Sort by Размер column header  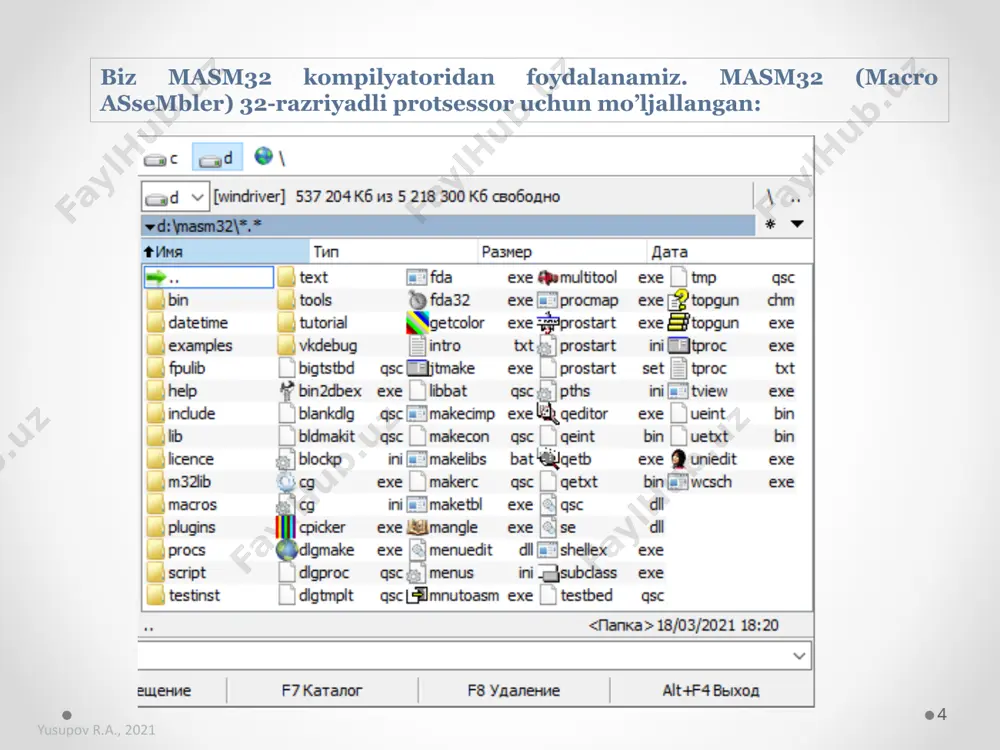click(562, 252)
